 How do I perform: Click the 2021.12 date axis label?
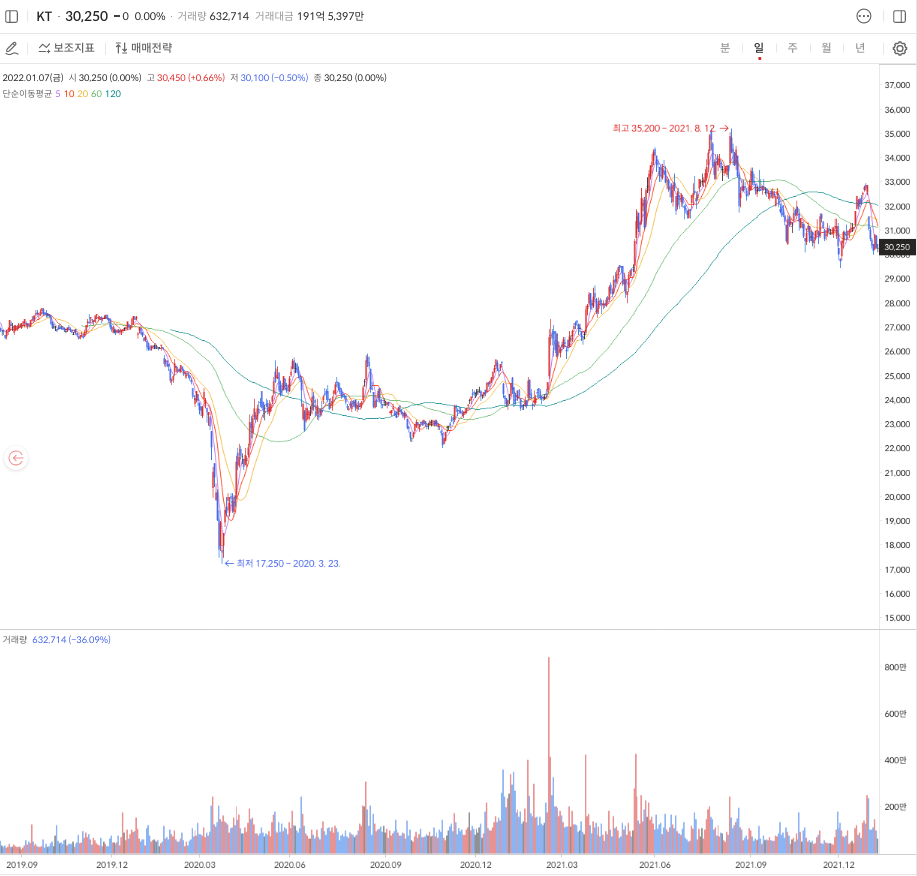(x=839, y=865)
